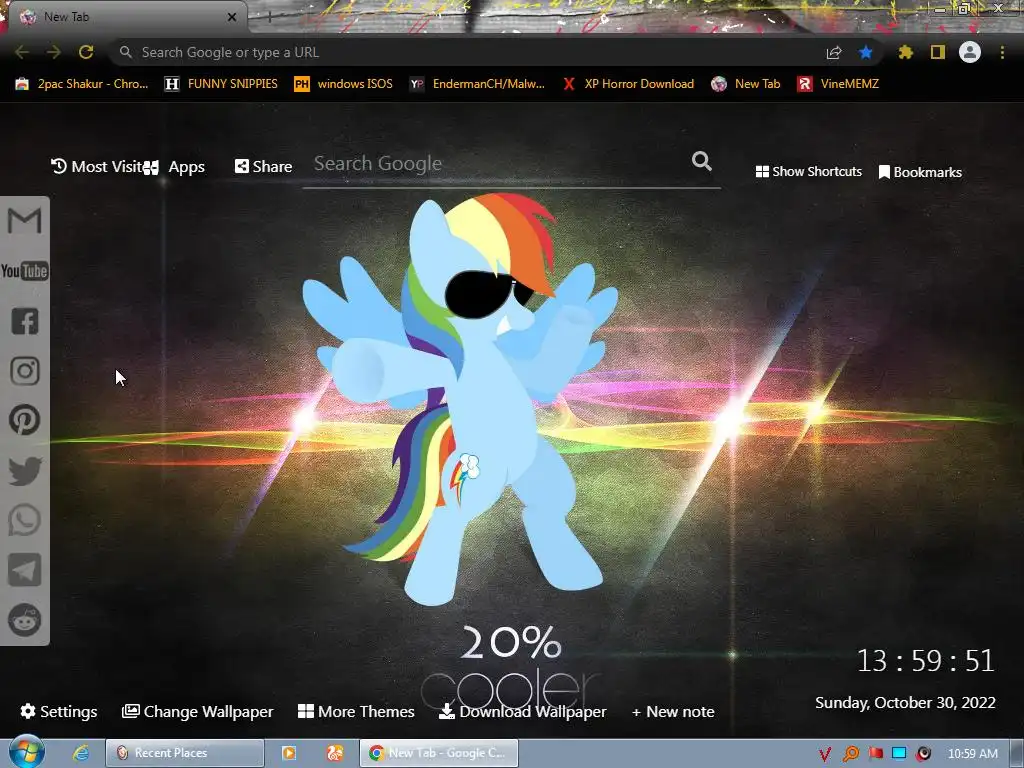
Task: Go back with the browser back arrow
Action: coord(22,52)
